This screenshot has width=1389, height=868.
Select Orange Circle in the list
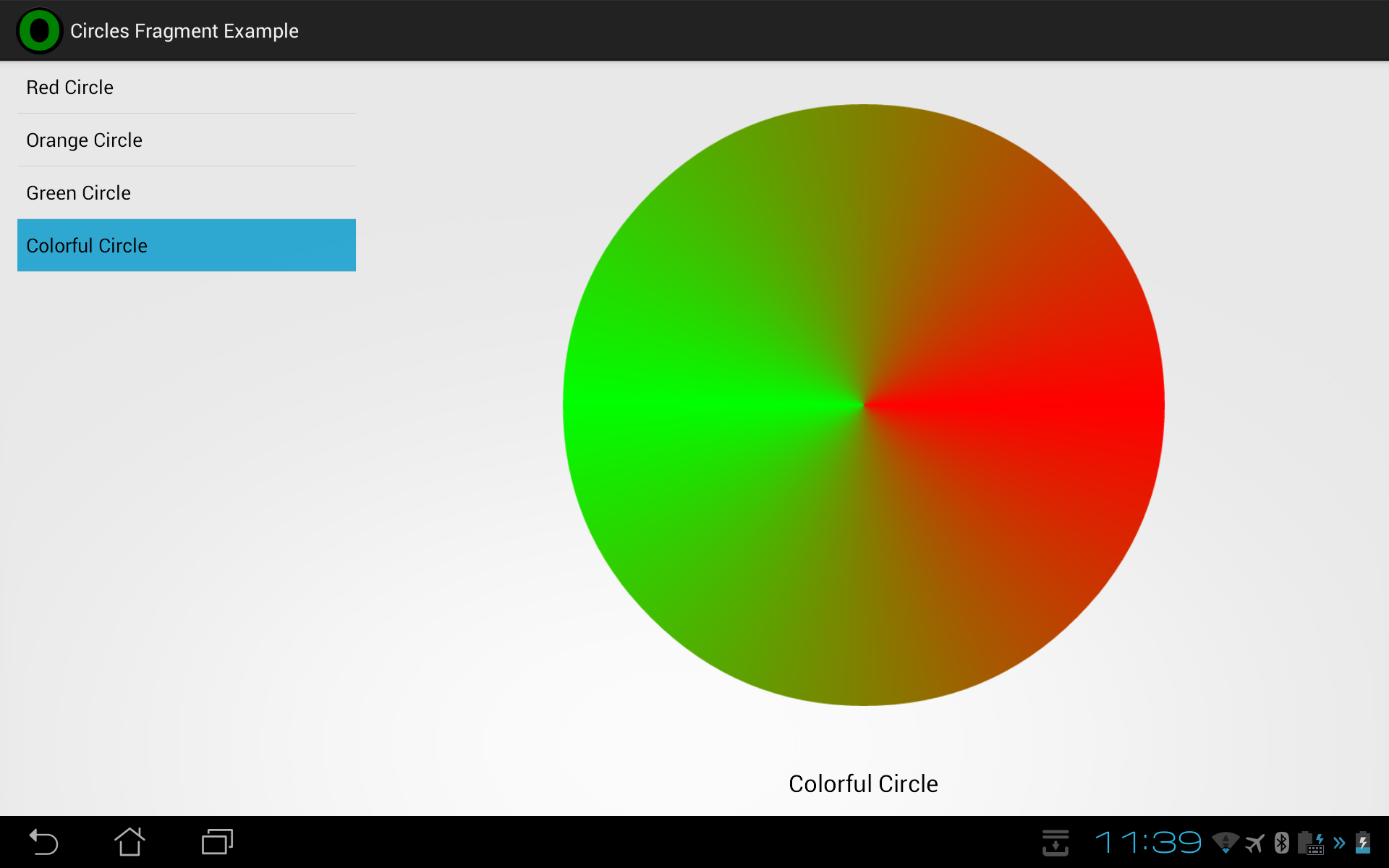point(187,140)
